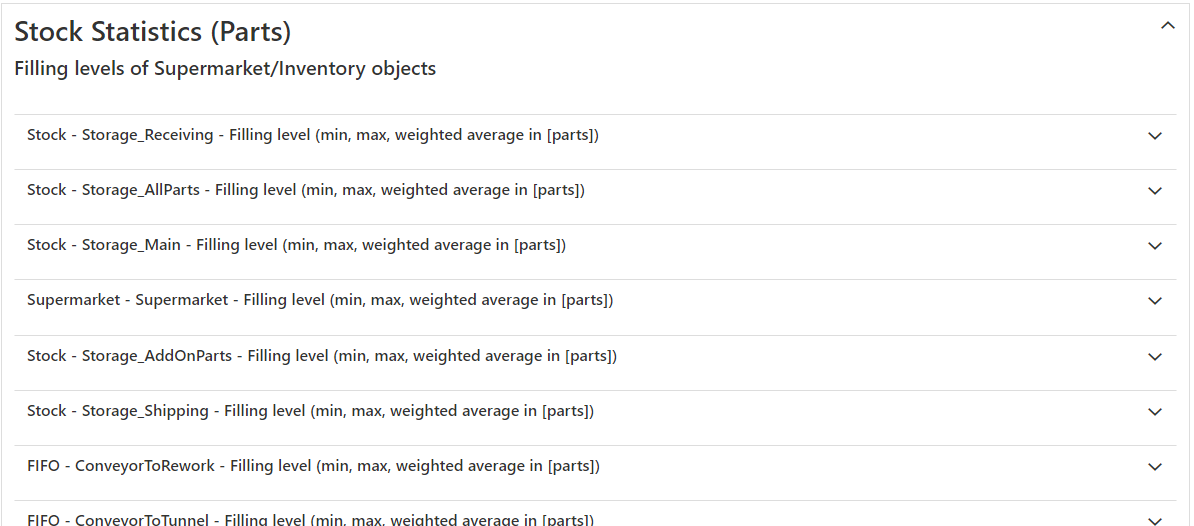This screenshot has height=526, width=1194.
Task: Click the ConveyorToTunnel row chevron icon
Action: [x=1155, y=520]
